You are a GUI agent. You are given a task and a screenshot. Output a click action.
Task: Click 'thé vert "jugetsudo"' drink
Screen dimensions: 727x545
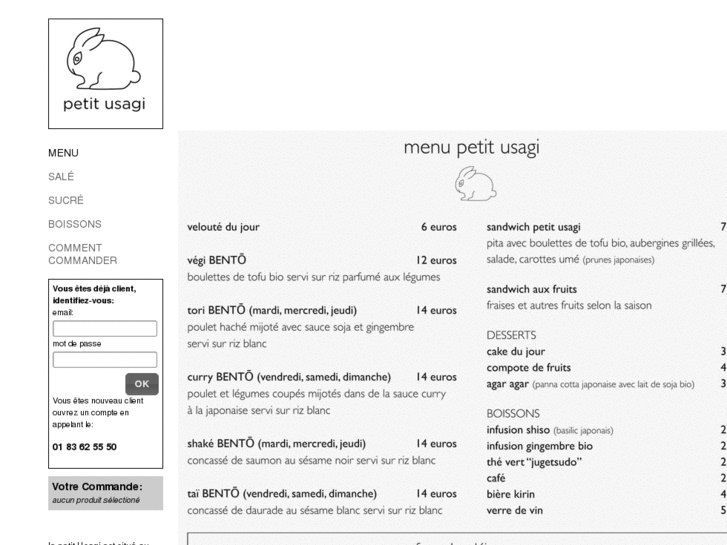pyautogui.click(x=534, y=462)
